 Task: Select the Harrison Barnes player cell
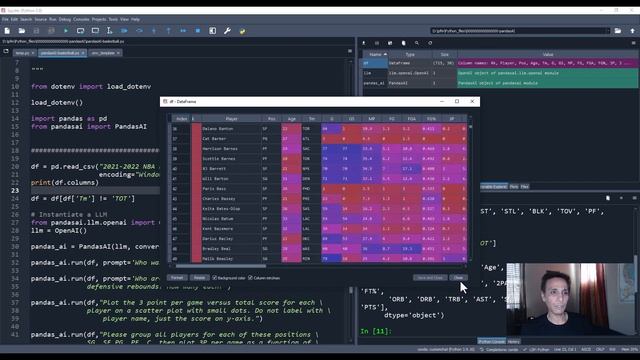coord(231,149)
